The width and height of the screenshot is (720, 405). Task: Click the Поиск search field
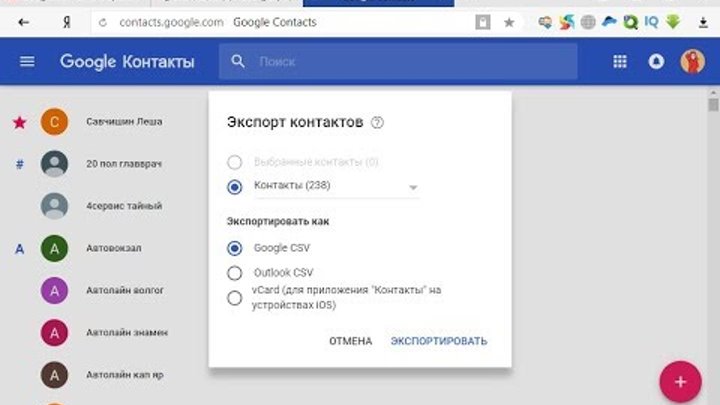click(400, 62)
